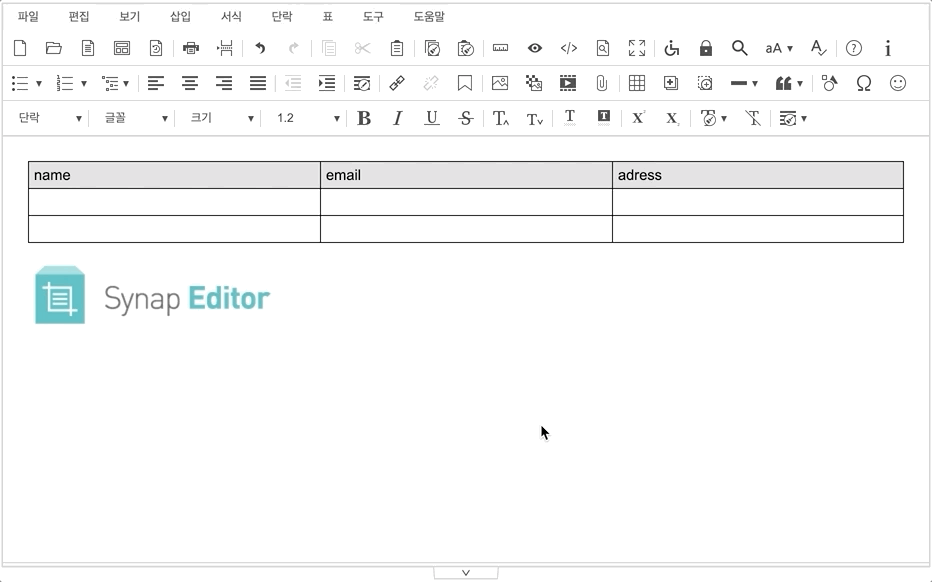Open the 단락 paragraph style dropdown
This screenshot has width=932, height=582.
(x=50, y=118)
